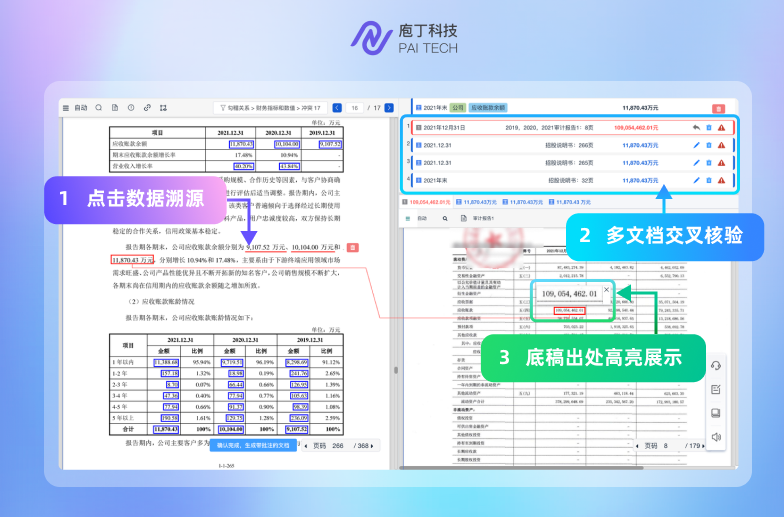Viewport: 784px width, 517px height.
Task: Open the edit note icon in side panel
Action: [x=716, y=390]
